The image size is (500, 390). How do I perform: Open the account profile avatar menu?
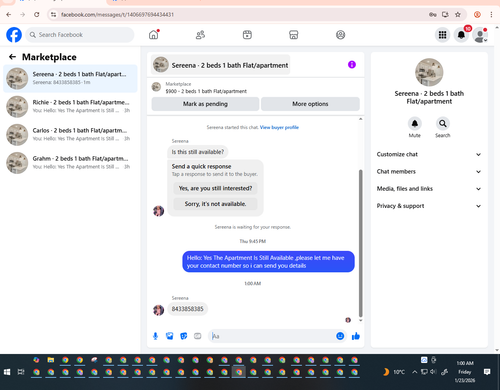[x=480, y=35]
